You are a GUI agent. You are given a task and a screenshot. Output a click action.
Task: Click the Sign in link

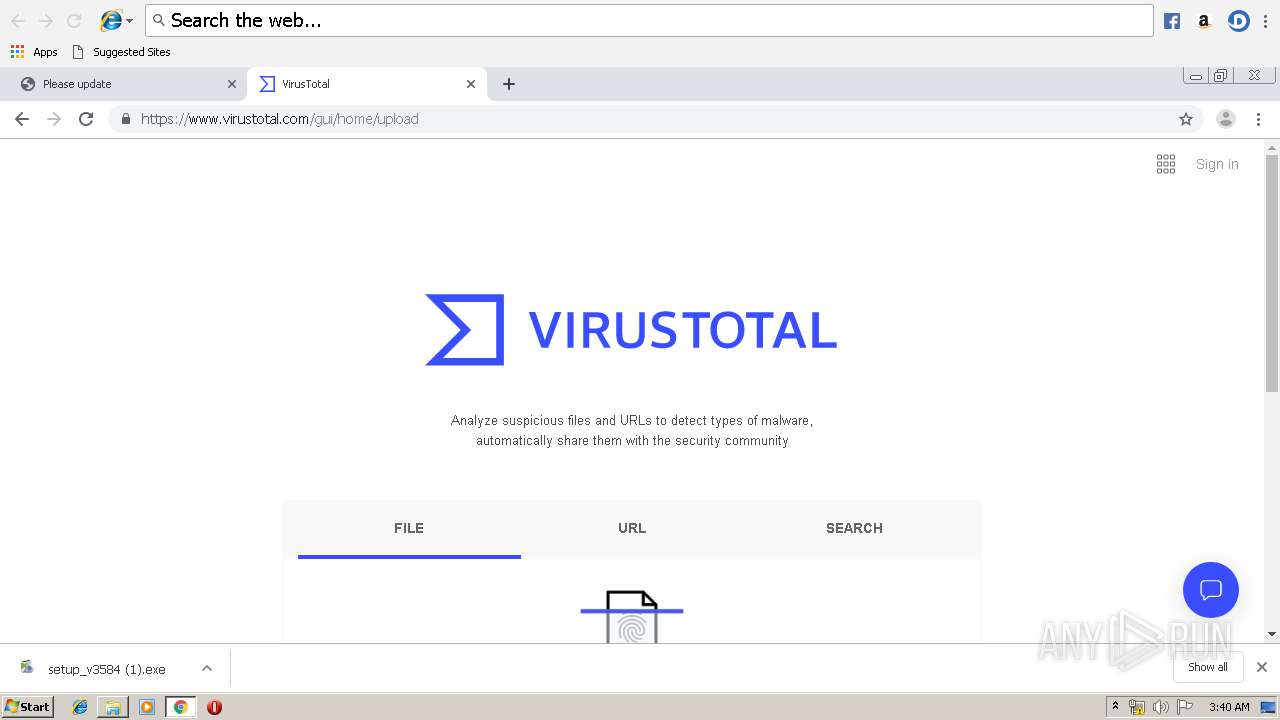(1217, 164)
